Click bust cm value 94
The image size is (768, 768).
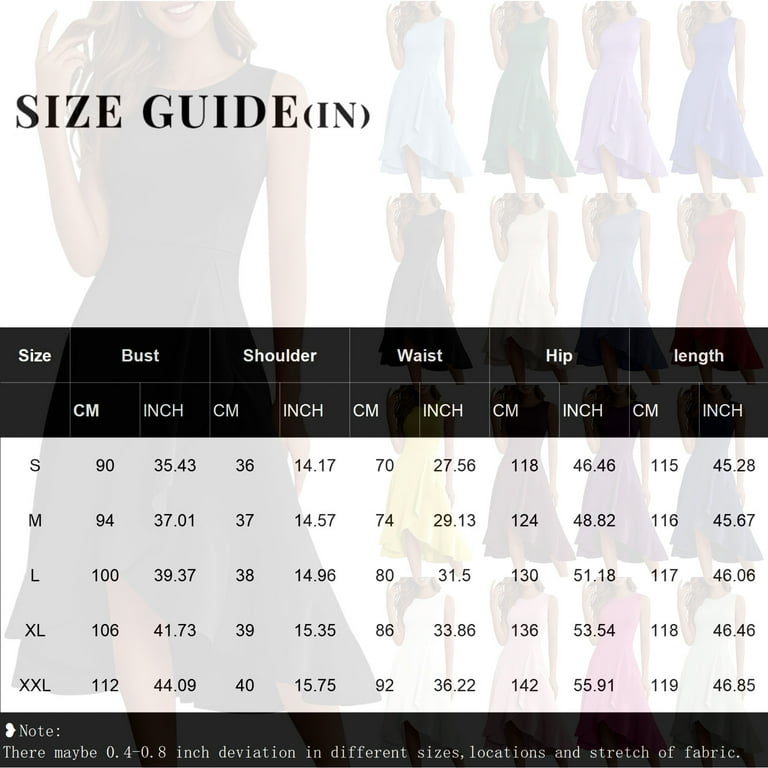105,520
